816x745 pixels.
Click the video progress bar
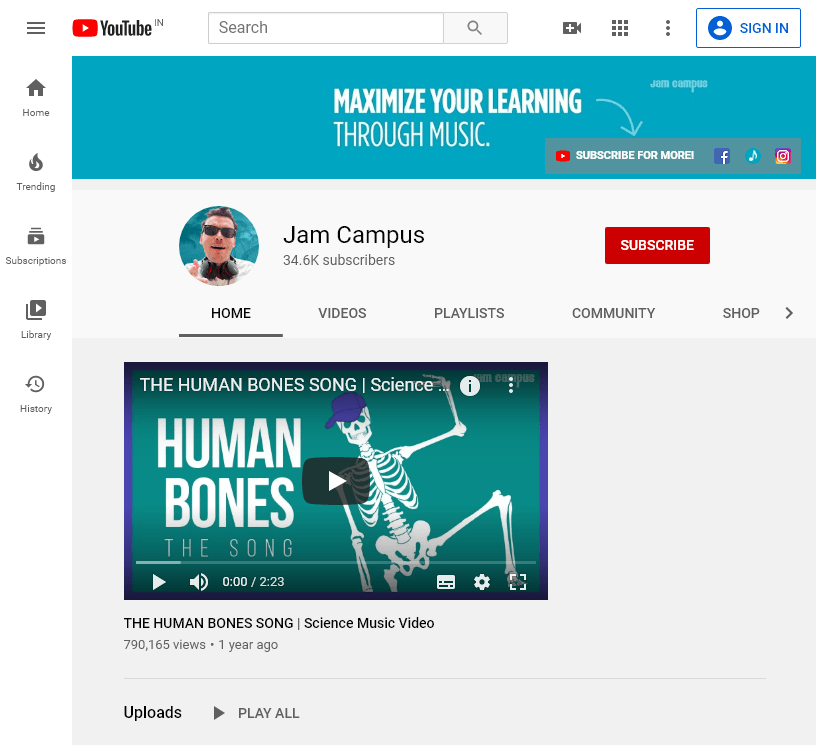[x=336, y=562]
